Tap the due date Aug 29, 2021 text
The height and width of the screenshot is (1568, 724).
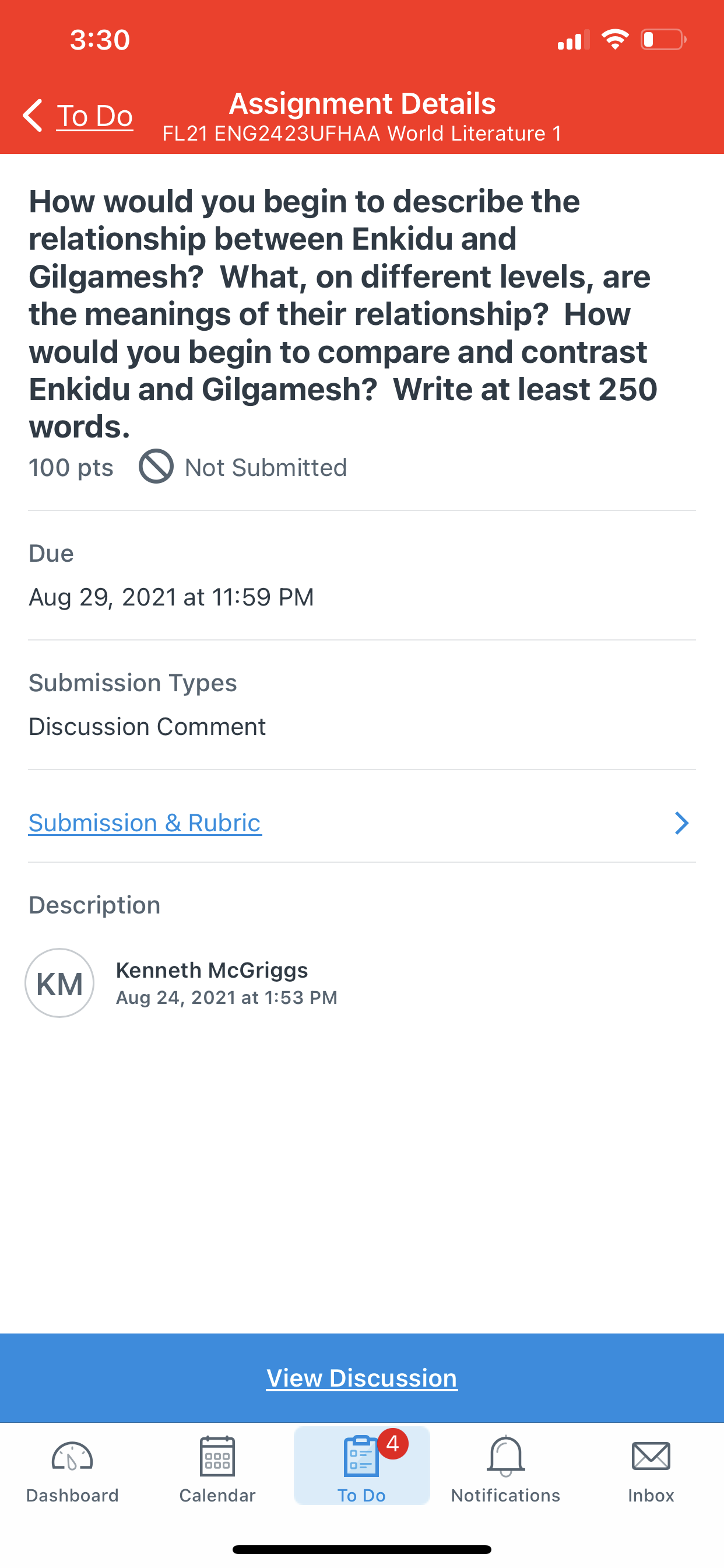(x=171, y=597)
